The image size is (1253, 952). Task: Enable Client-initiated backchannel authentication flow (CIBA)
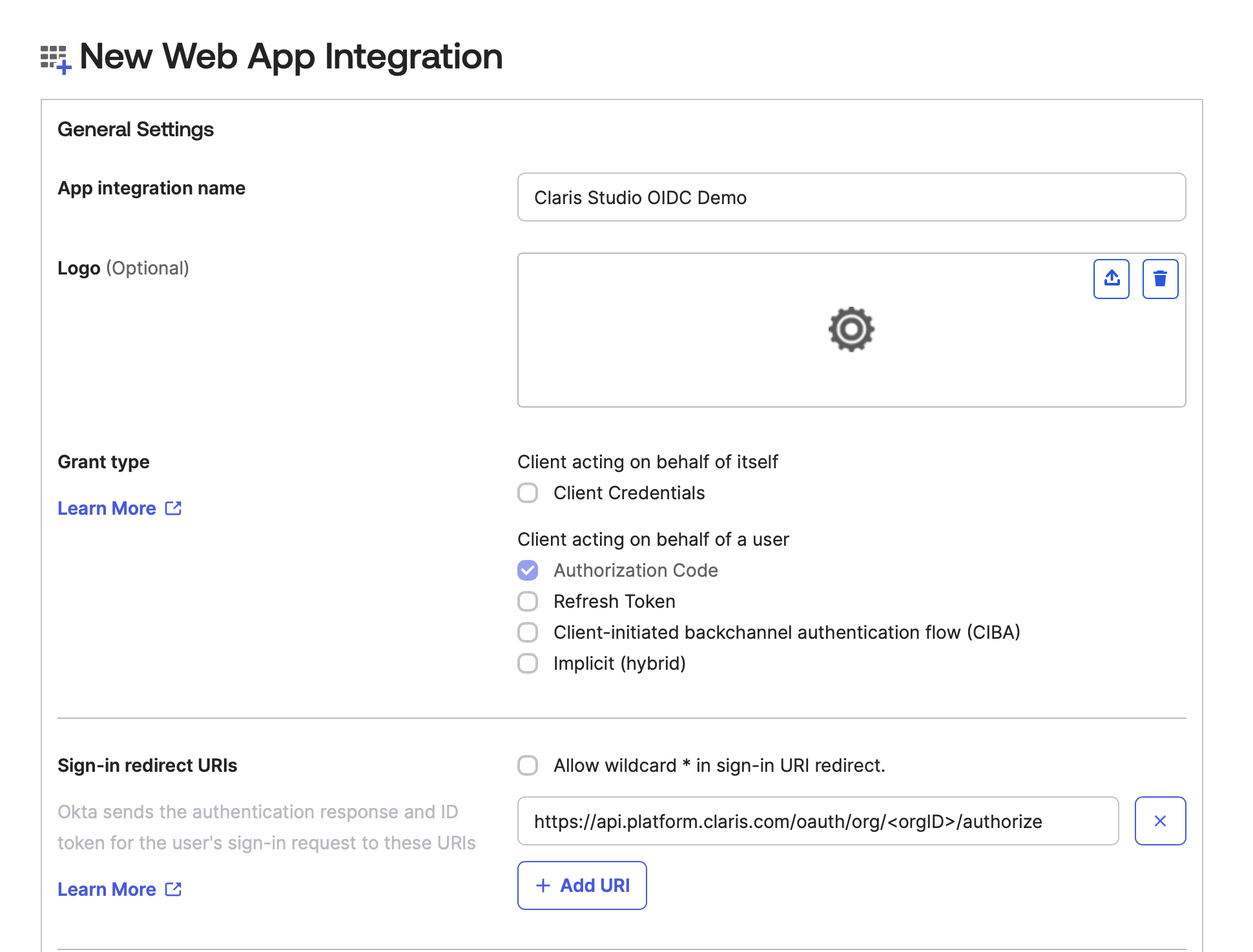coord(528,632)
